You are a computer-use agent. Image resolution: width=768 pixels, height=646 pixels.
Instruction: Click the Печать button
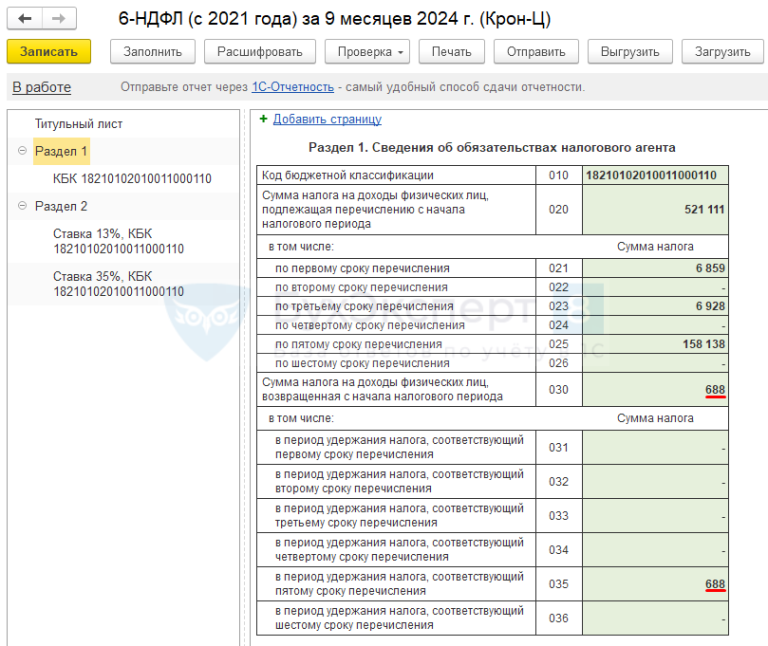coord(451,52)
